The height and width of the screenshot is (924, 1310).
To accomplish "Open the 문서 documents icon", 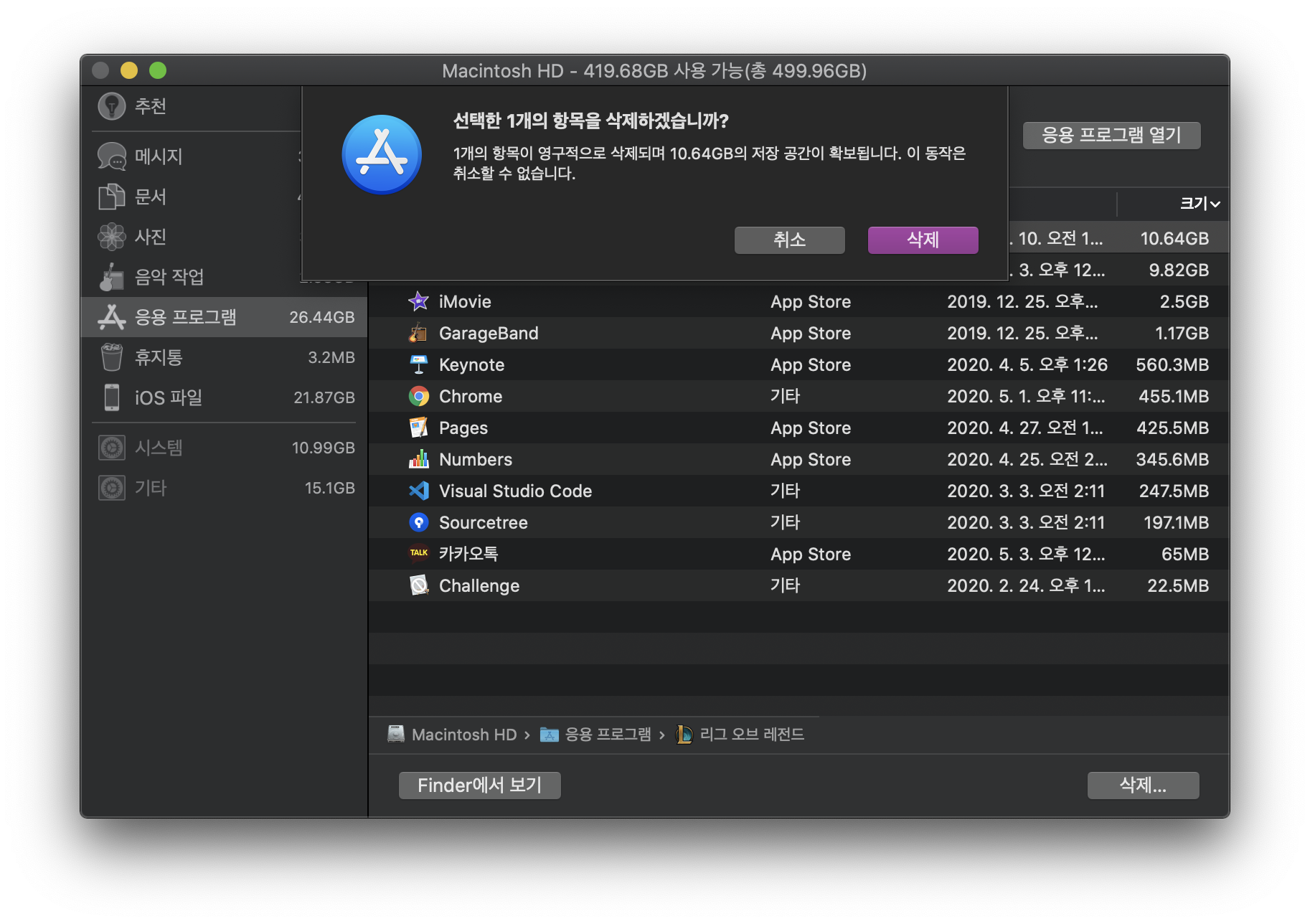I will [112, 197].
